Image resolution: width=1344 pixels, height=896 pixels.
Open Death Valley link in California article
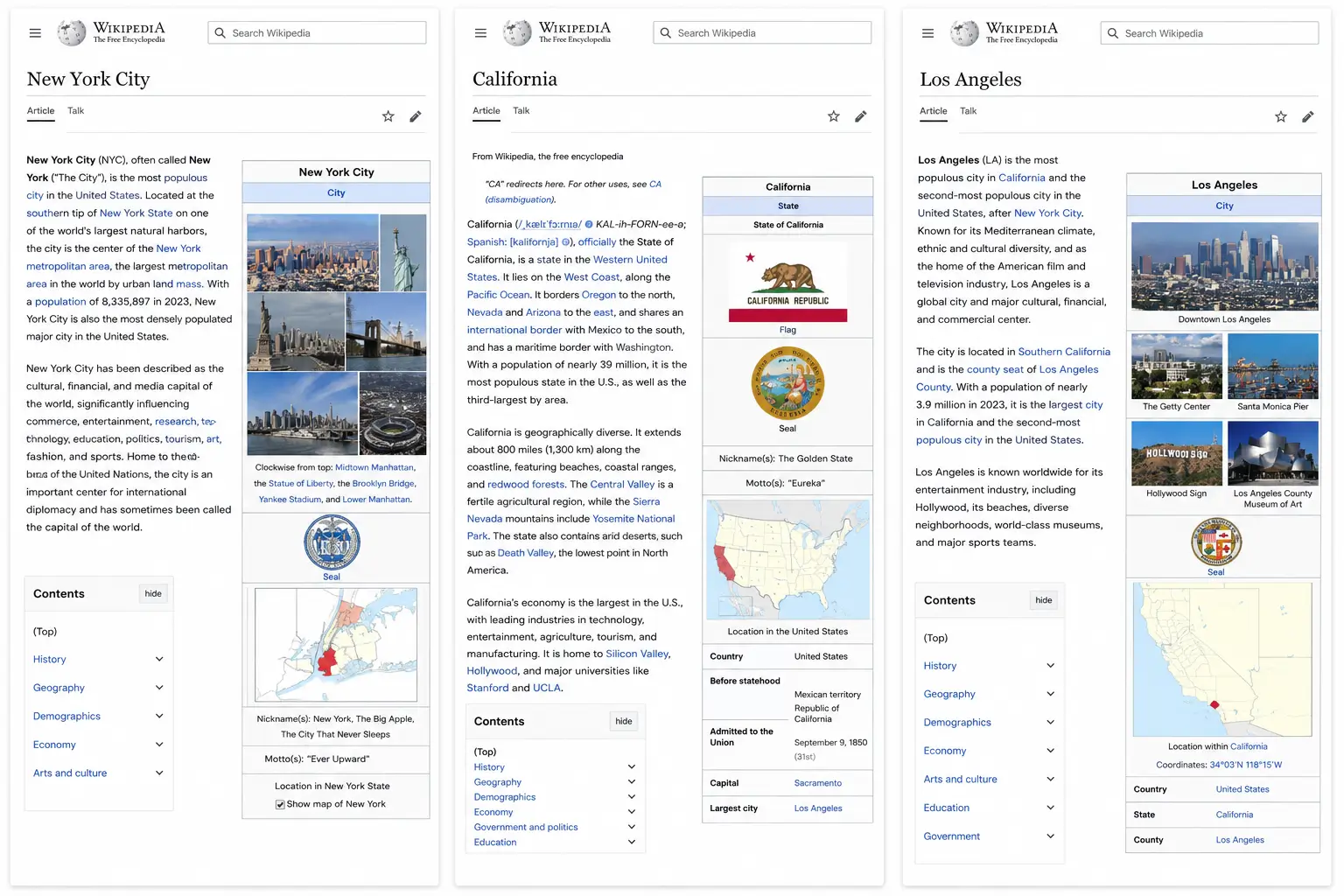pyautogui.click(x=526, y=553)
